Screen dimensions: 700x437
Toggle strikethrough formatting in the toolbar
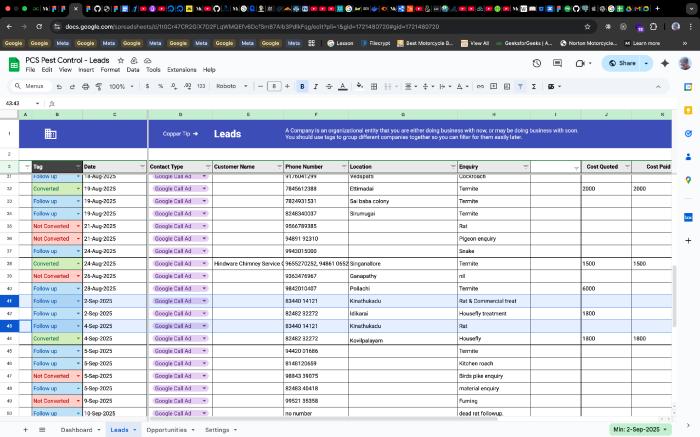click(330, 86)
